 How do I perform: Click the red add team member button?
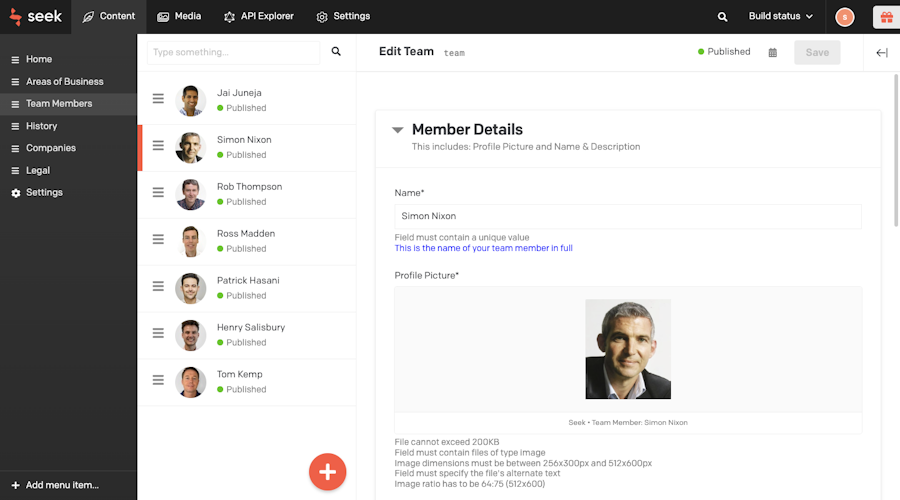(x=327, y=472)
